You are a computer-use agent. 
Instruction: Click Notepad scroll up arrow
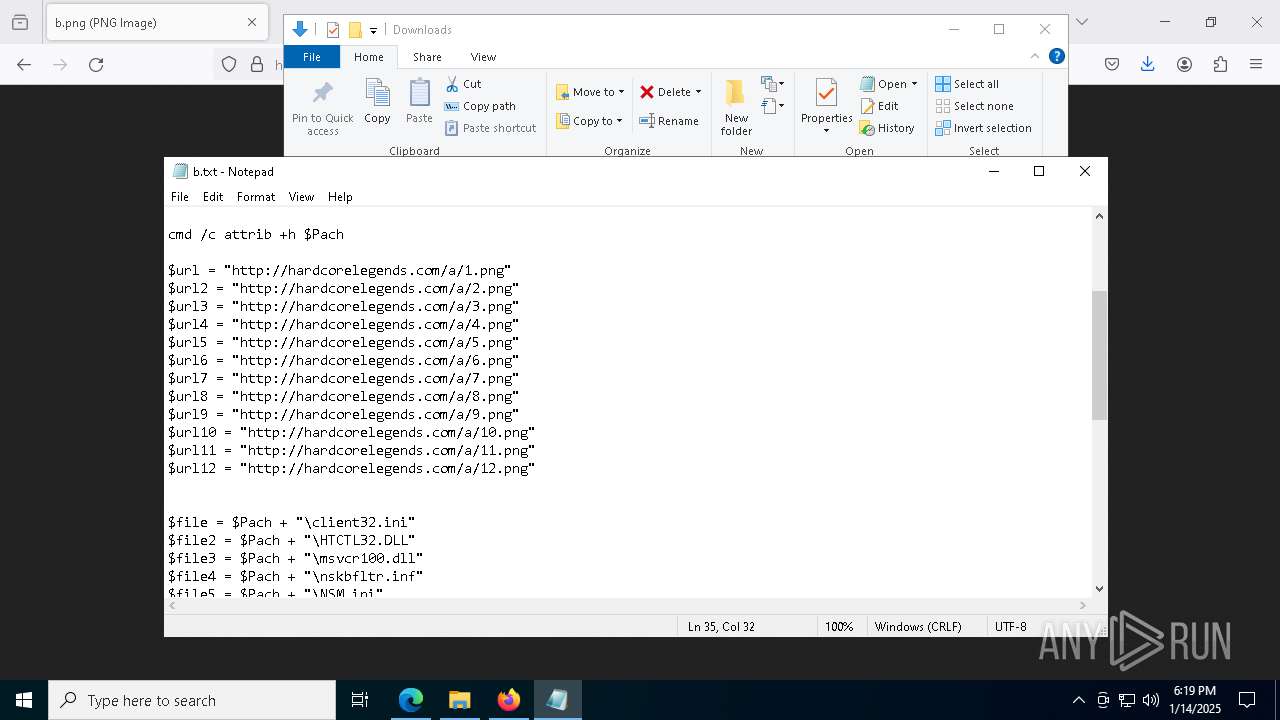1099,216
